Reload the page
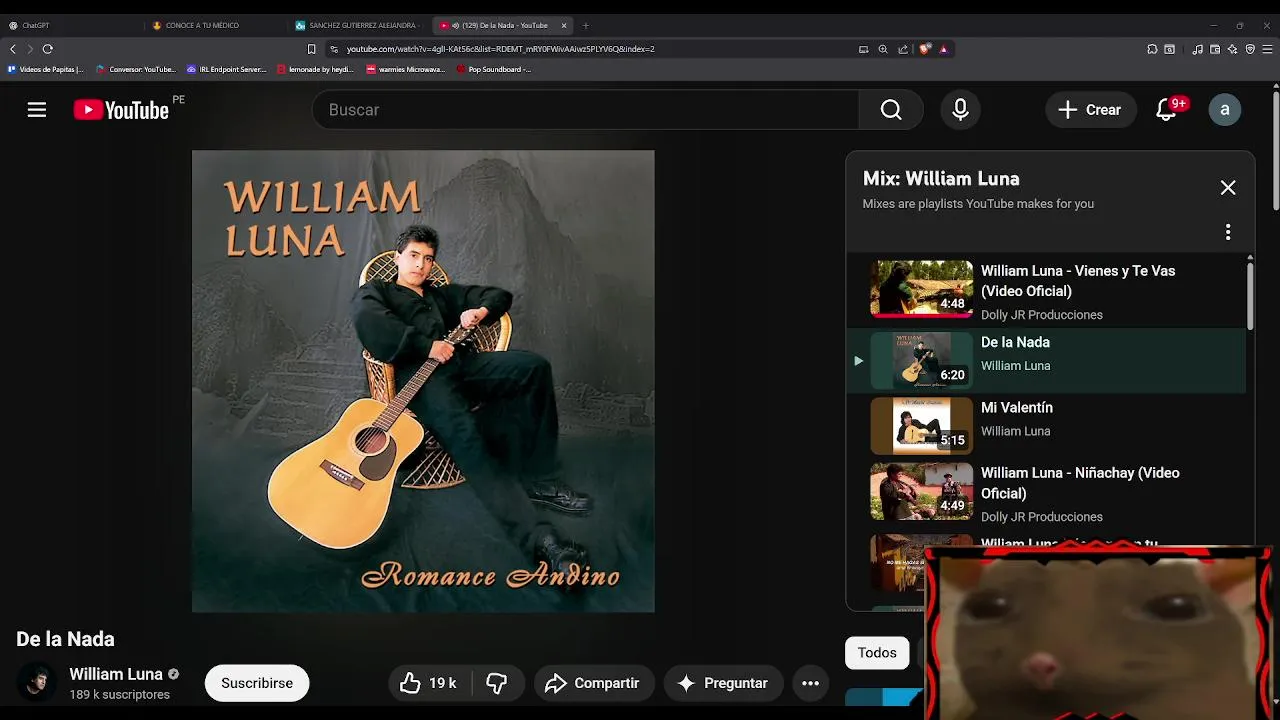Image resolution: width=1280 pixels, height=720 pixels. tap(47, 49)
